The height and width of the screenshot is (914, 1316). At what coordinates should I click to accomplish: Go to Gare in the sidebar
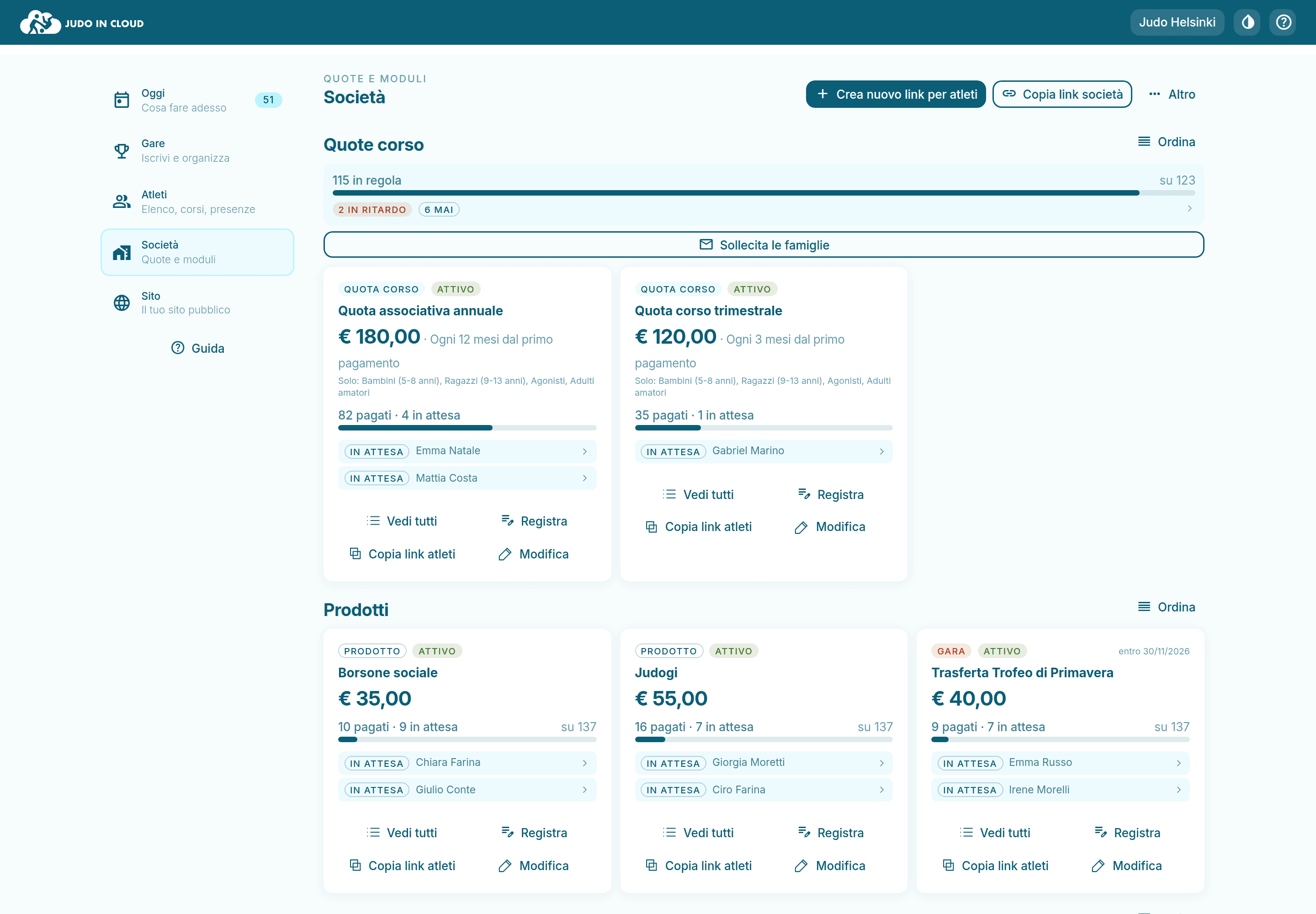197,151
